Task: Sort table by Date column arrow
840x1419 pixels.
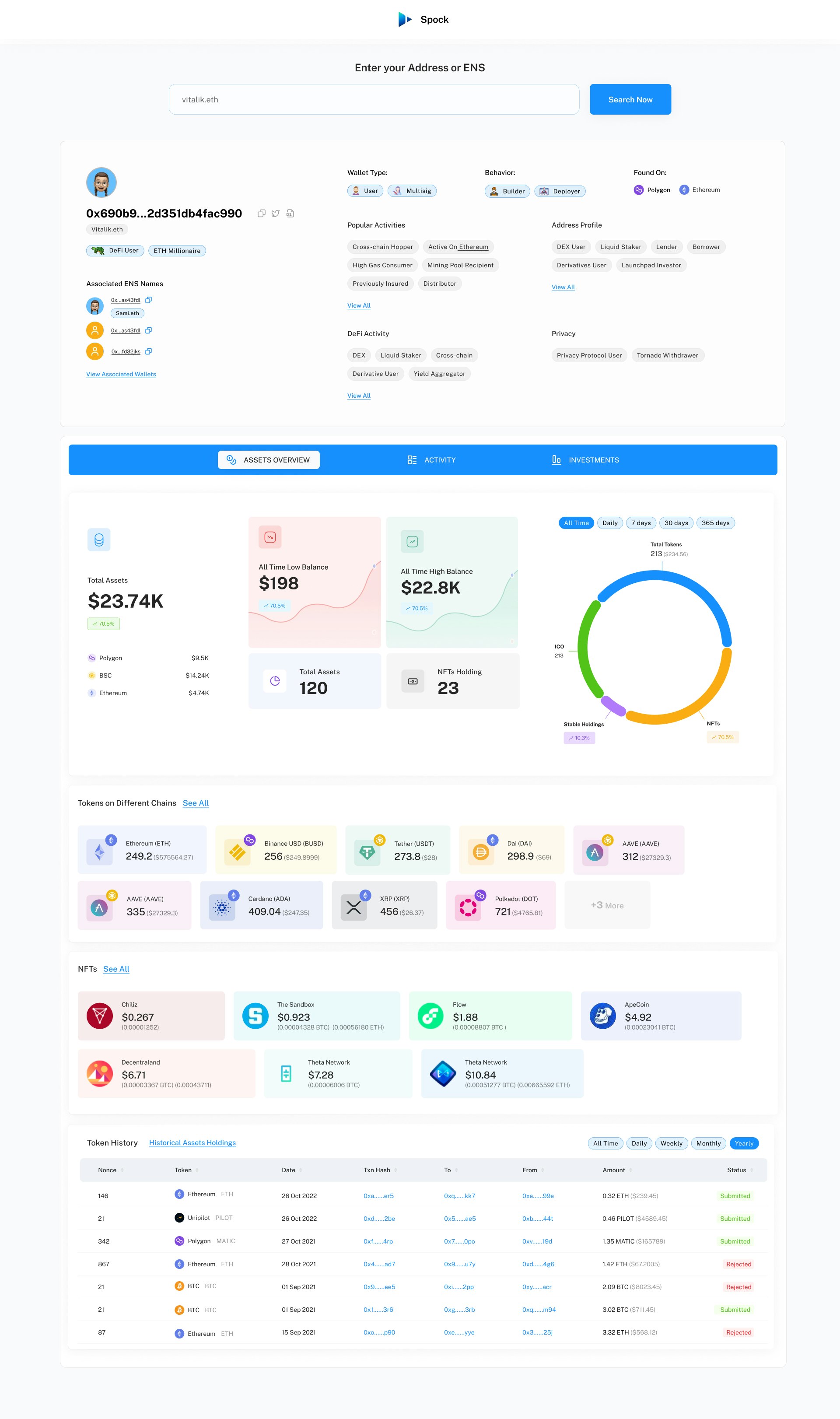Action: click(301, 1170)
